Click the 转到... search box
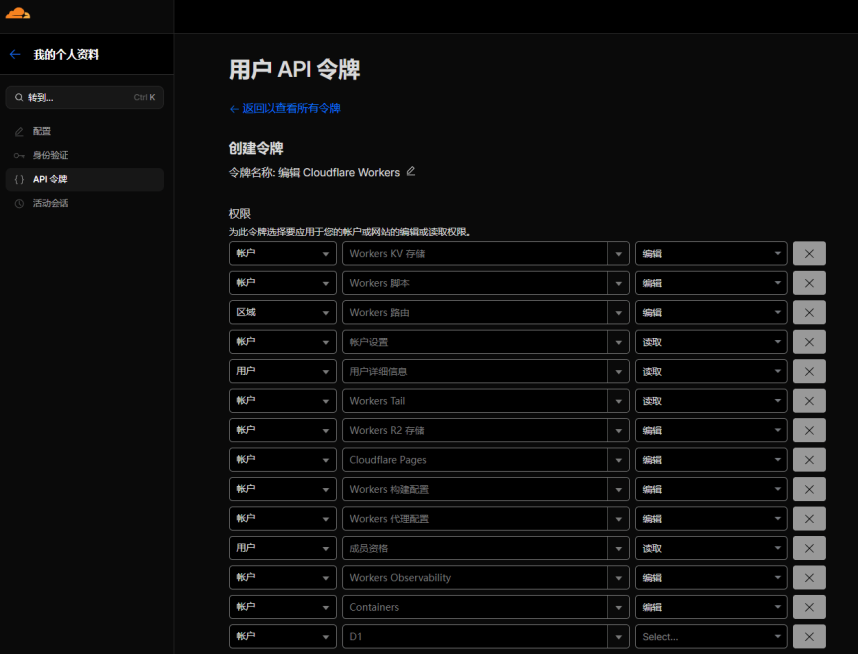Screen dimensions: 858x654 tap(85, 97)
